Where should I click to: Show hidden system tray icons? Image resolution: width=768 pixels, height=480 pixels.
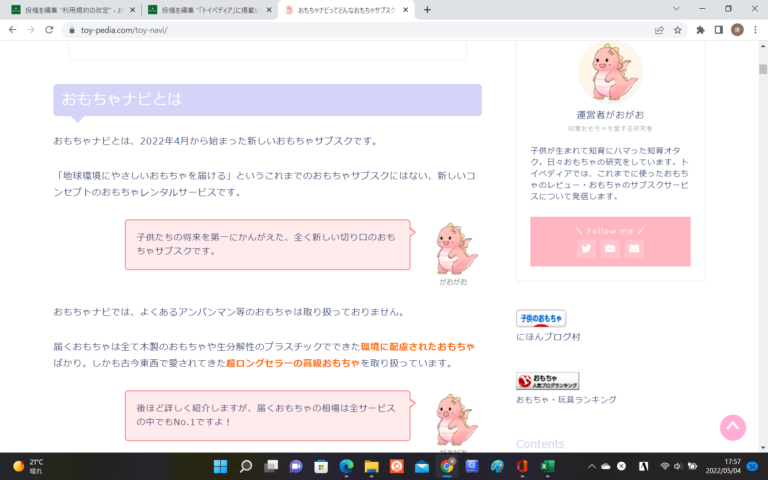(x=591, y=466)
